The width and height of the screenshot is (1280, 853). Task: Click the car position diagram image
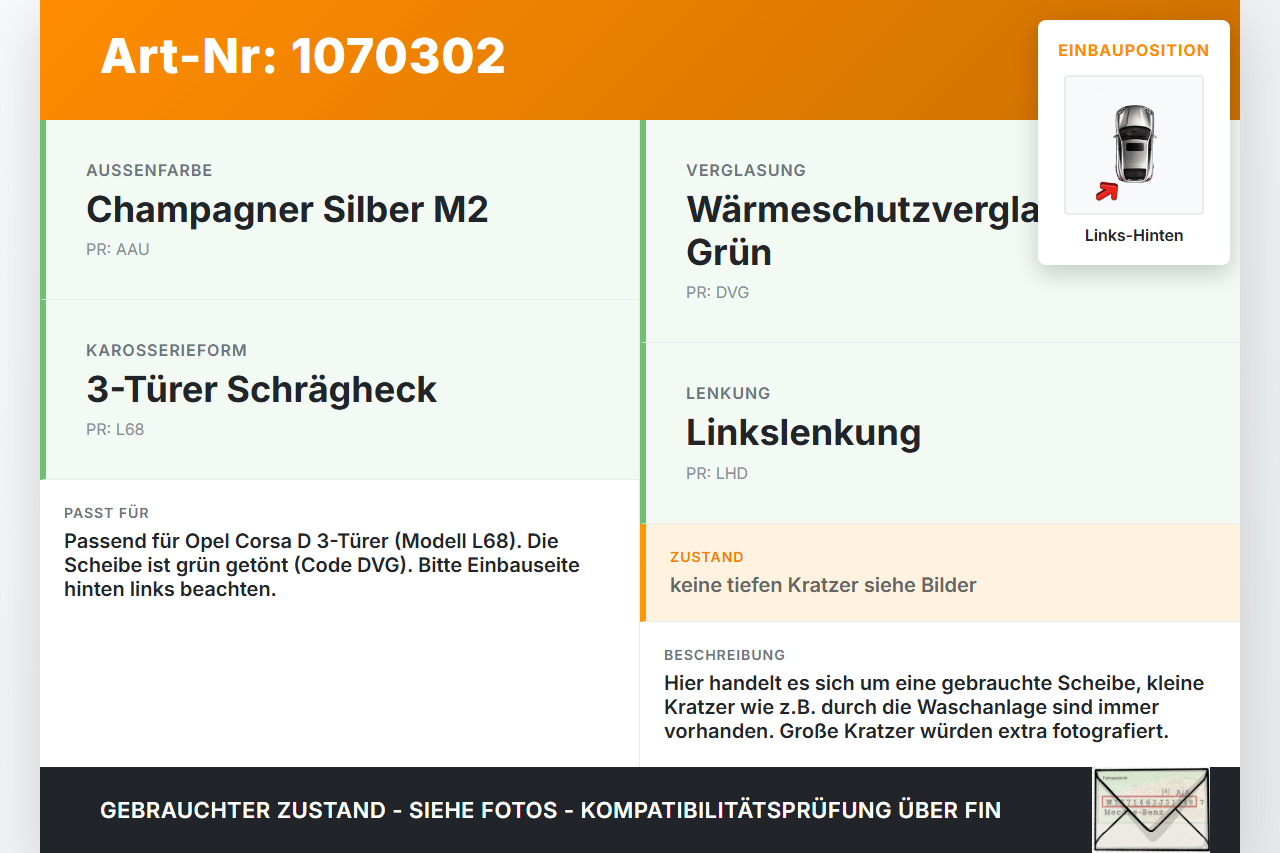pos(1134,145)
